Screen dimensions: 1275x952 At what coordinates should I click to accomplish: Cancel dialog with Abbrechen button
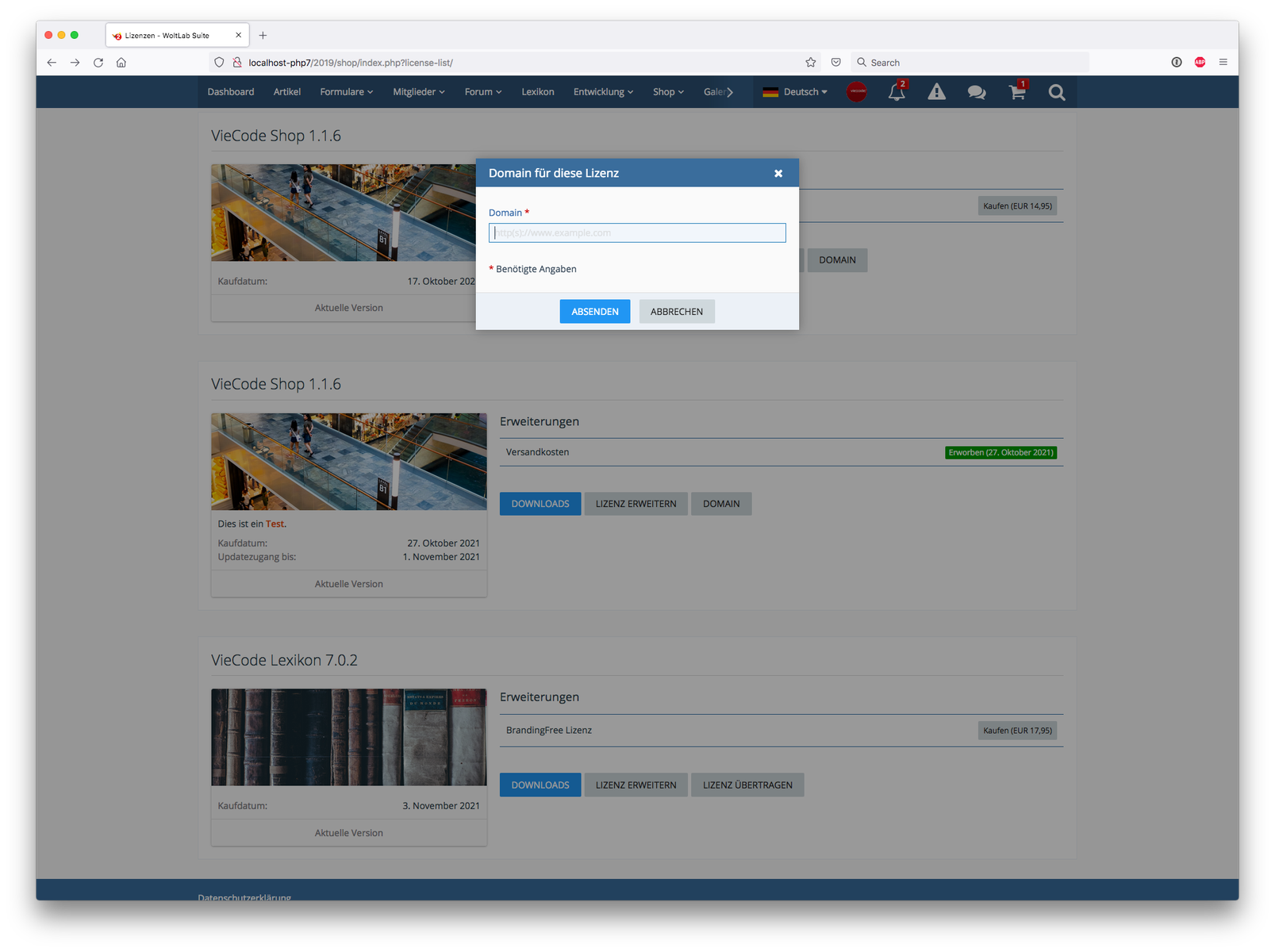point(676,312)
